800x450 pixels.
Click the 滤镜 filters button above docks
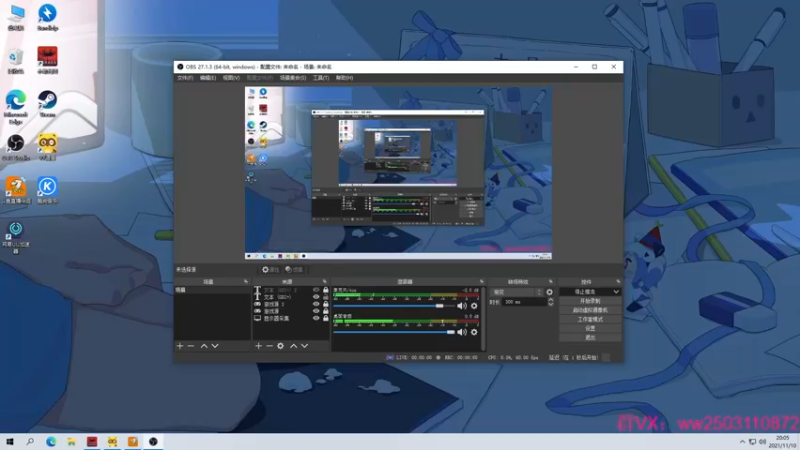click(294, 269)
